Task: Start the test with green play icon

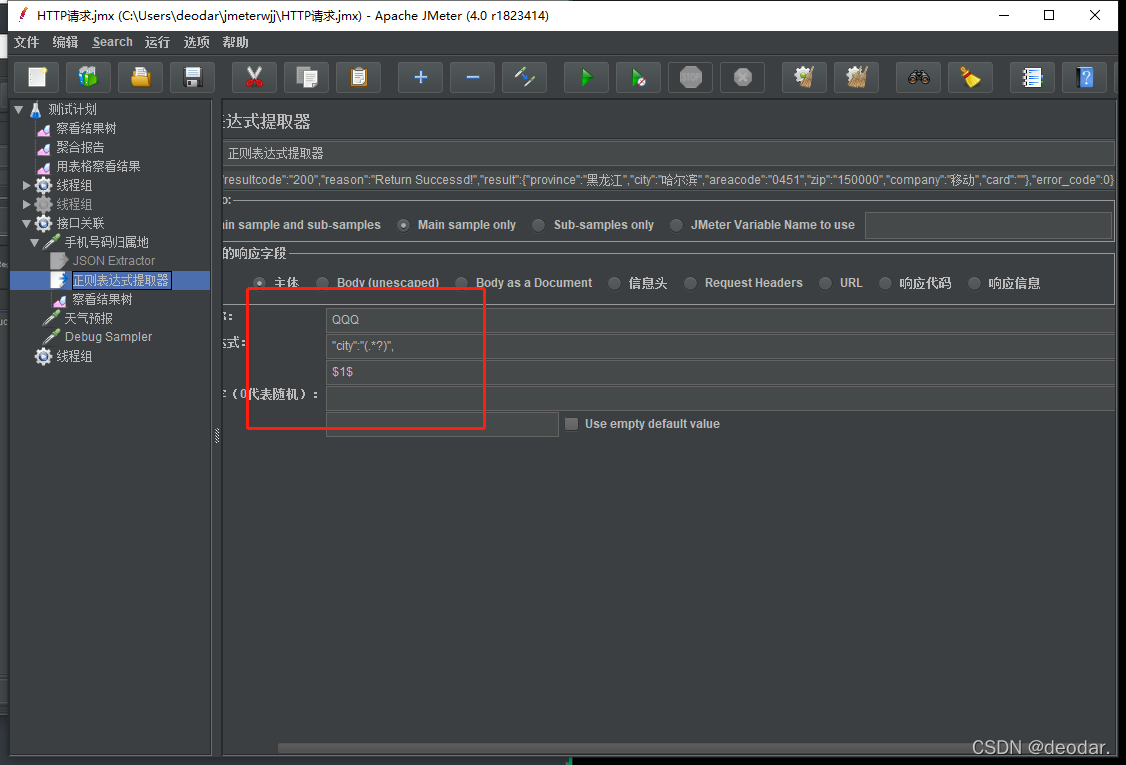Action: click(587, 77)
